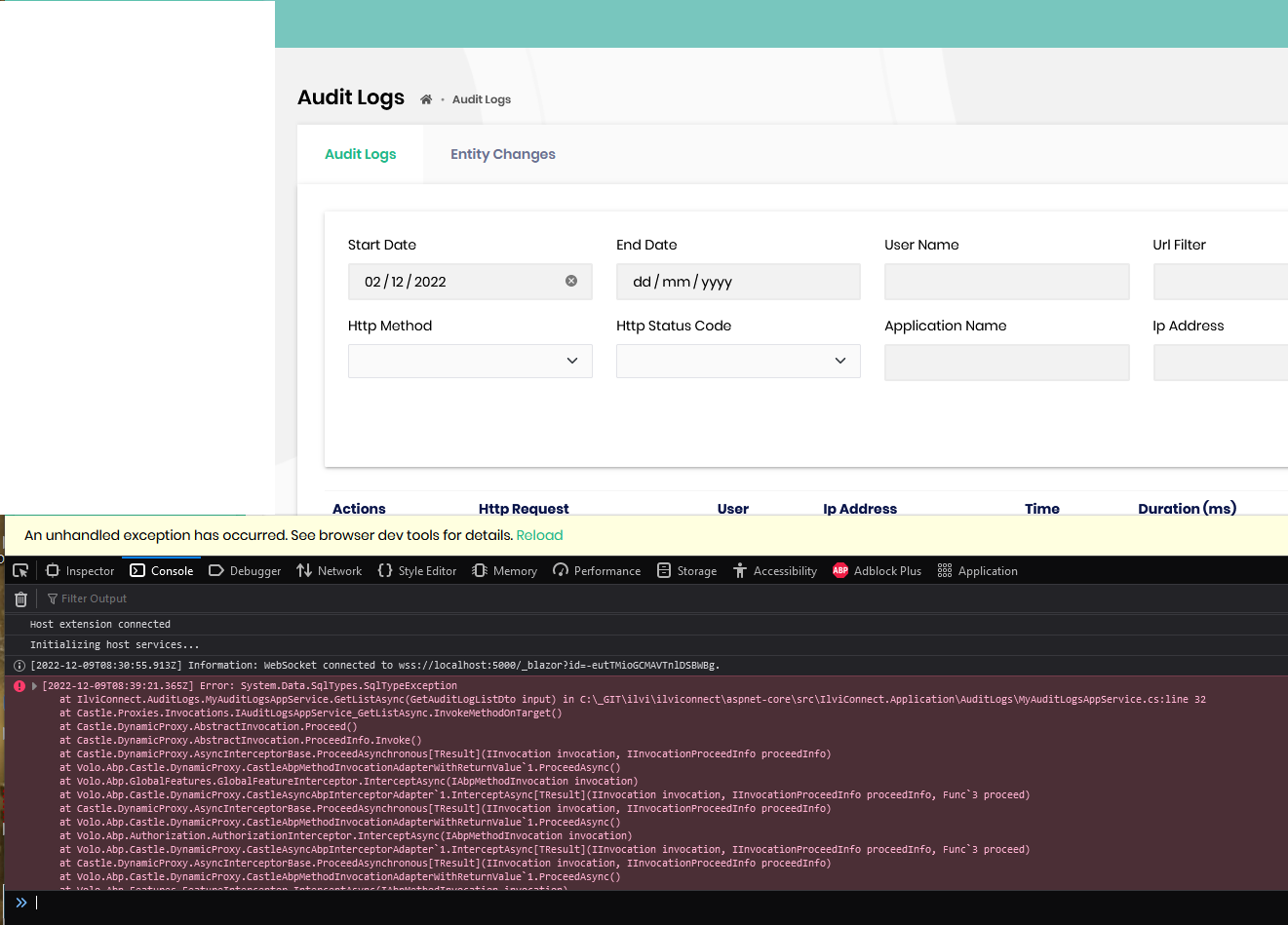This screenshot has width=1288, height=925.
Task: Open the Style Editor panel
Action: tap(417, 571)
